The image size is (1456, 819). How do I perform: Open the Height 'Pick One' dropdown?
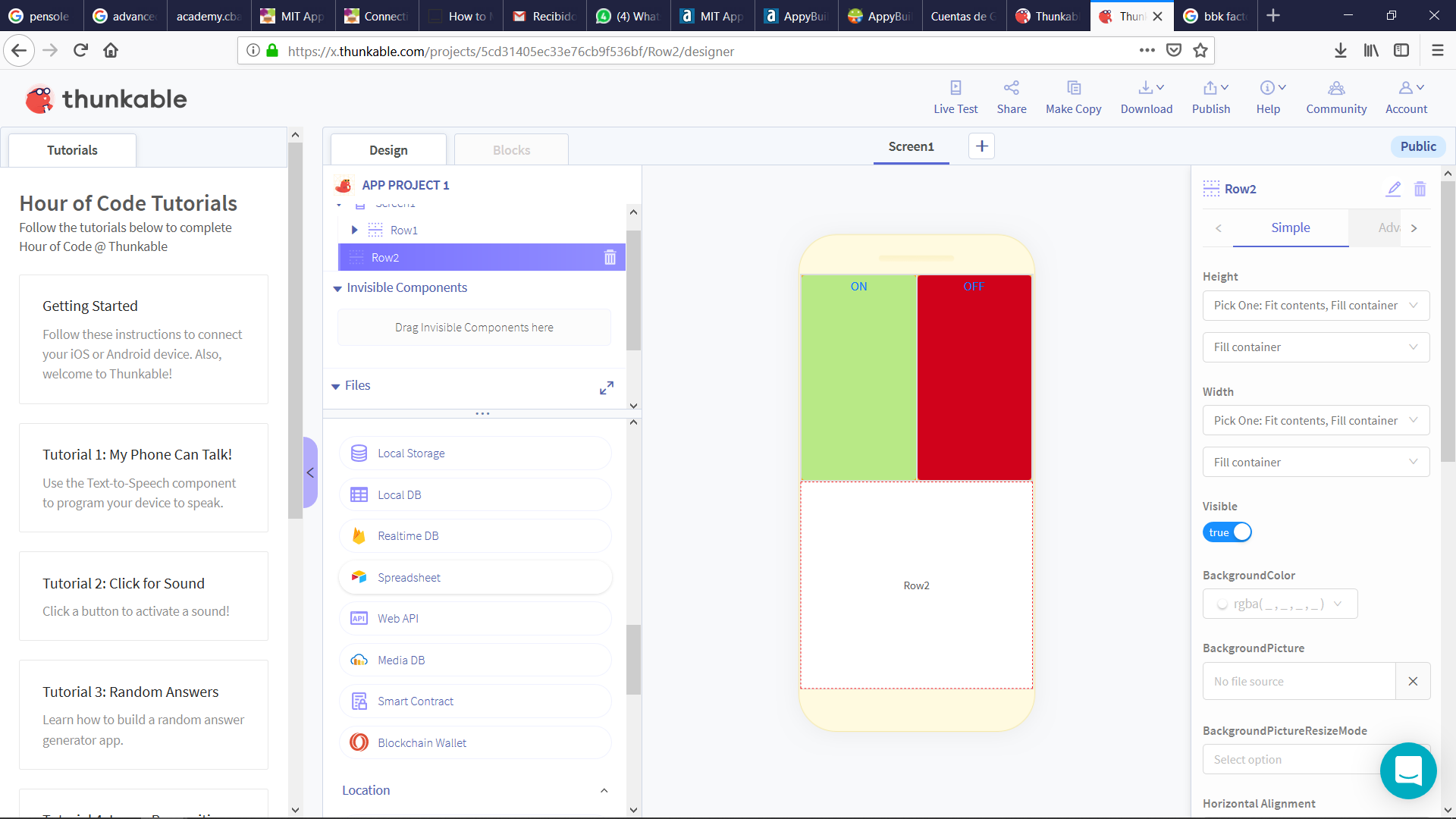point(1316,305)
